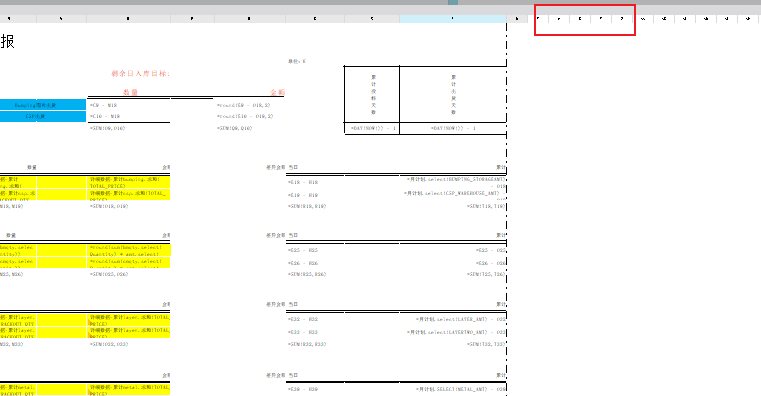Click the formula cell =round(E10 - O19,2)
This screenshot has height=396, width=761.
pyautogui.click(x=250, y=116)
